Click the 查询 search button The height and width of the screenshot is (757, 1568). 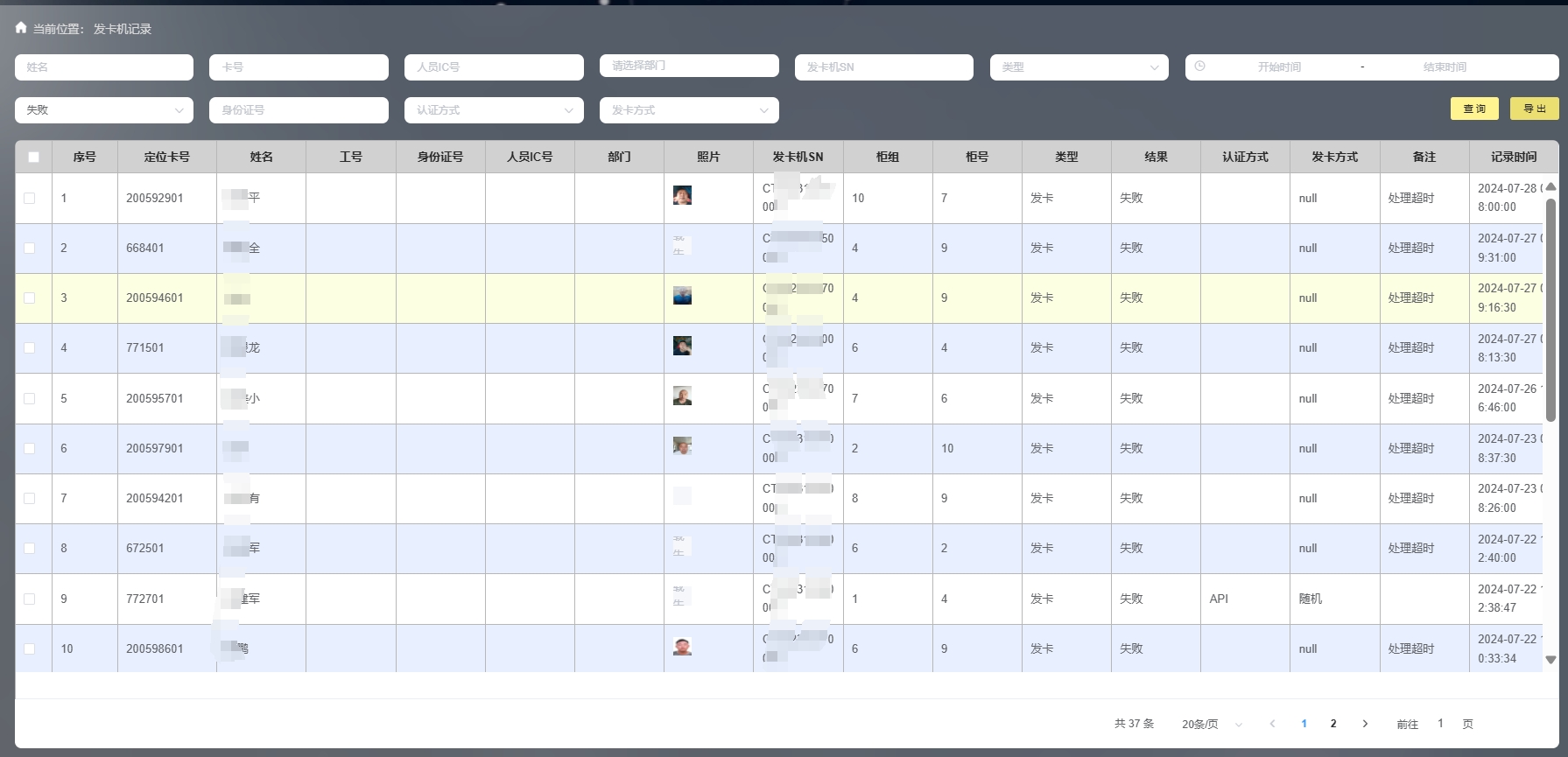pyautogui.click(x=1474, y=109)
